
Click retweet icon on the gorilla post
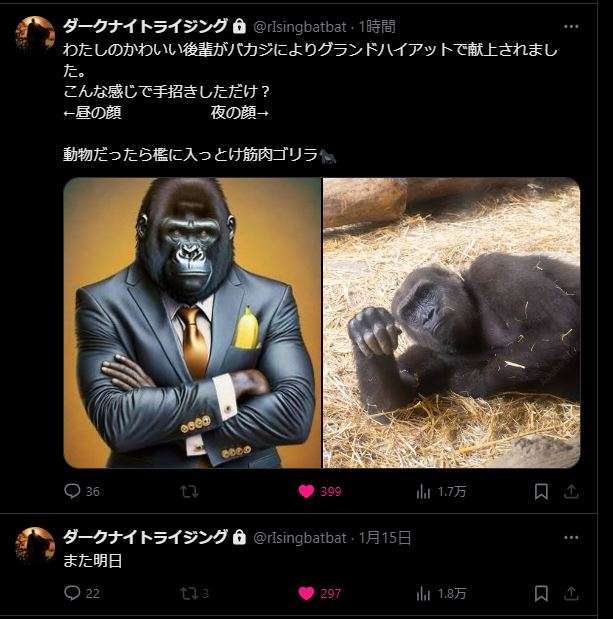pyautogui.click(x=188, y=491)
